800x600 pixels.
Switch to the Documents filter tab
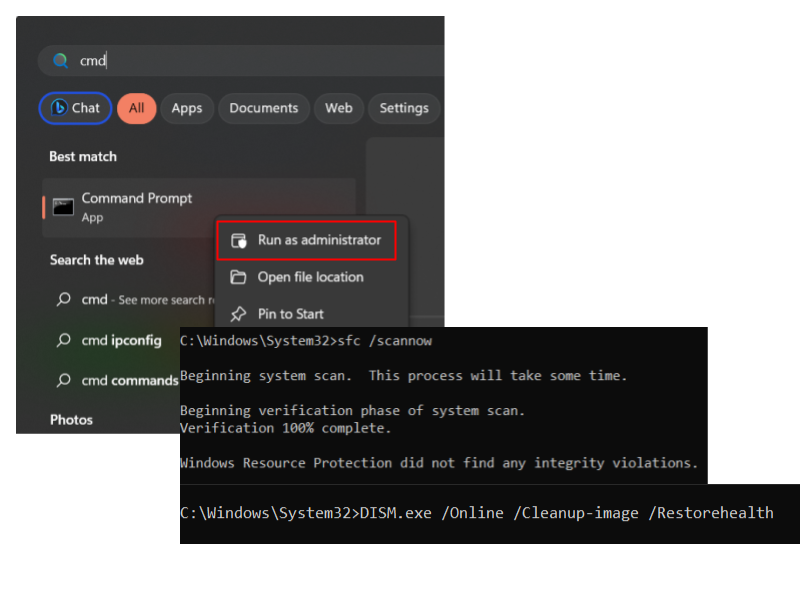(x=264, y=108)
